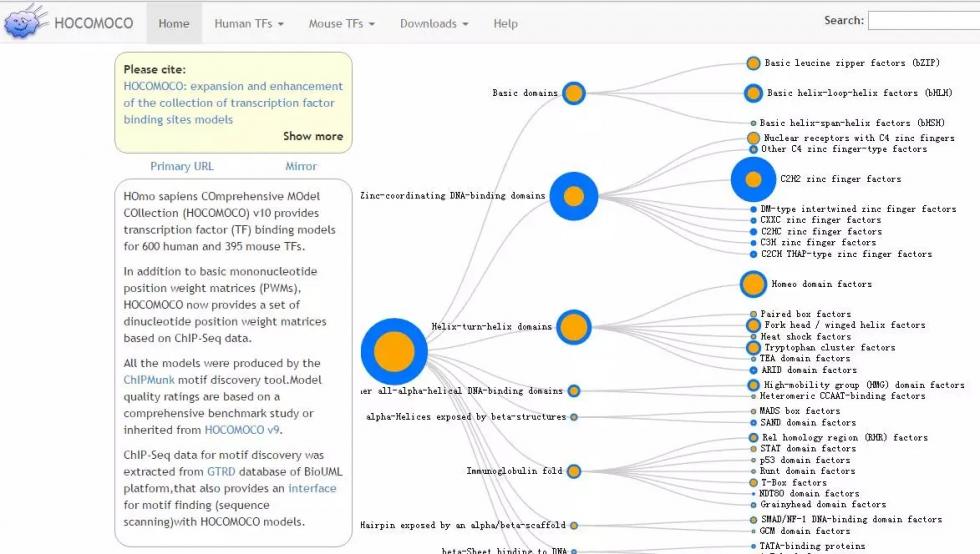Click Nuclear receptors with C4 zinc fingers node
Image resolution: width=980 pixels, height=554 pixels.
[753, 138]
